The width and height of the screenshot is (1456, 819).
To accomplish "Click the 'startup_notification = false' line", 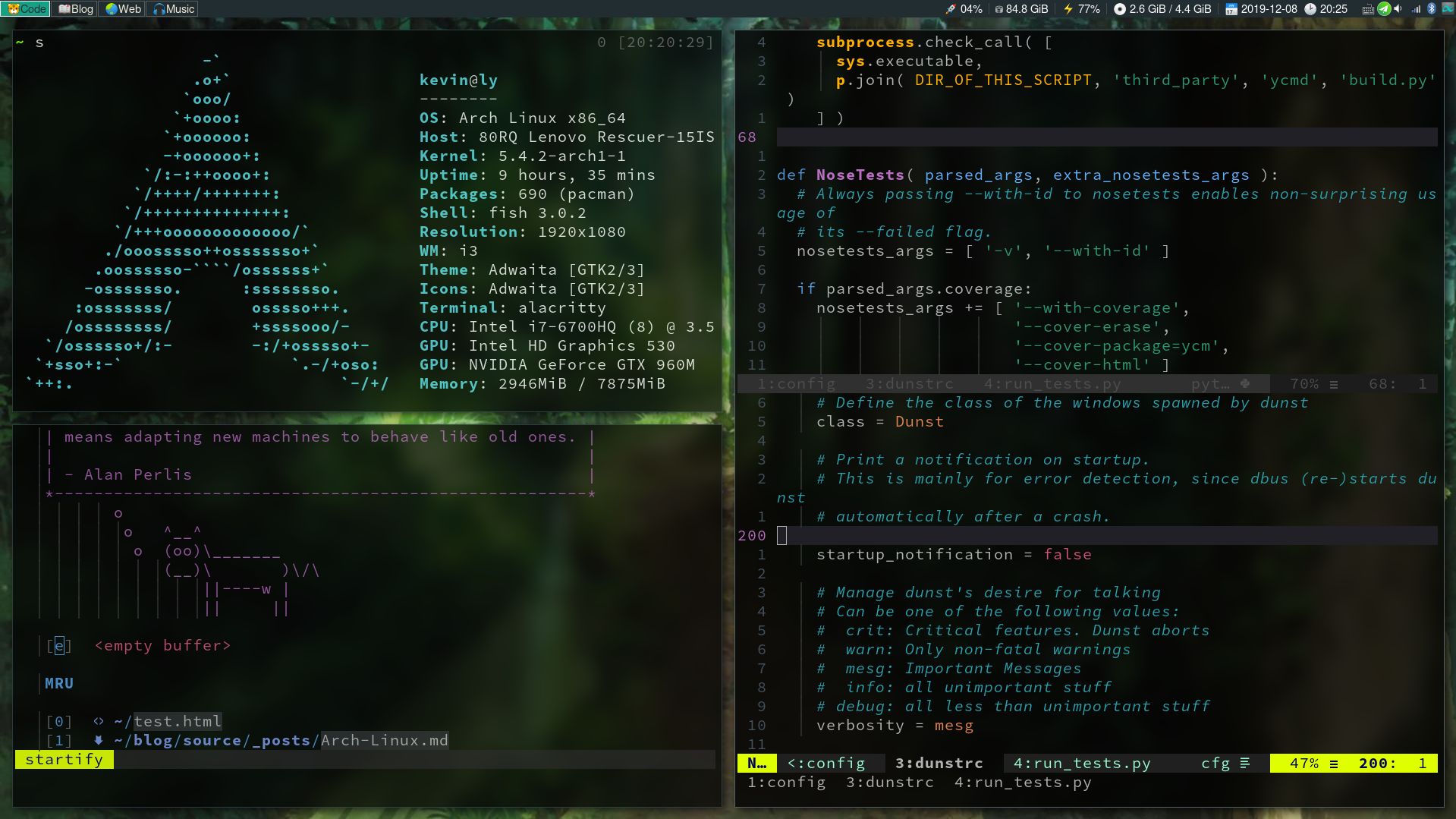I will pos(954,555).
